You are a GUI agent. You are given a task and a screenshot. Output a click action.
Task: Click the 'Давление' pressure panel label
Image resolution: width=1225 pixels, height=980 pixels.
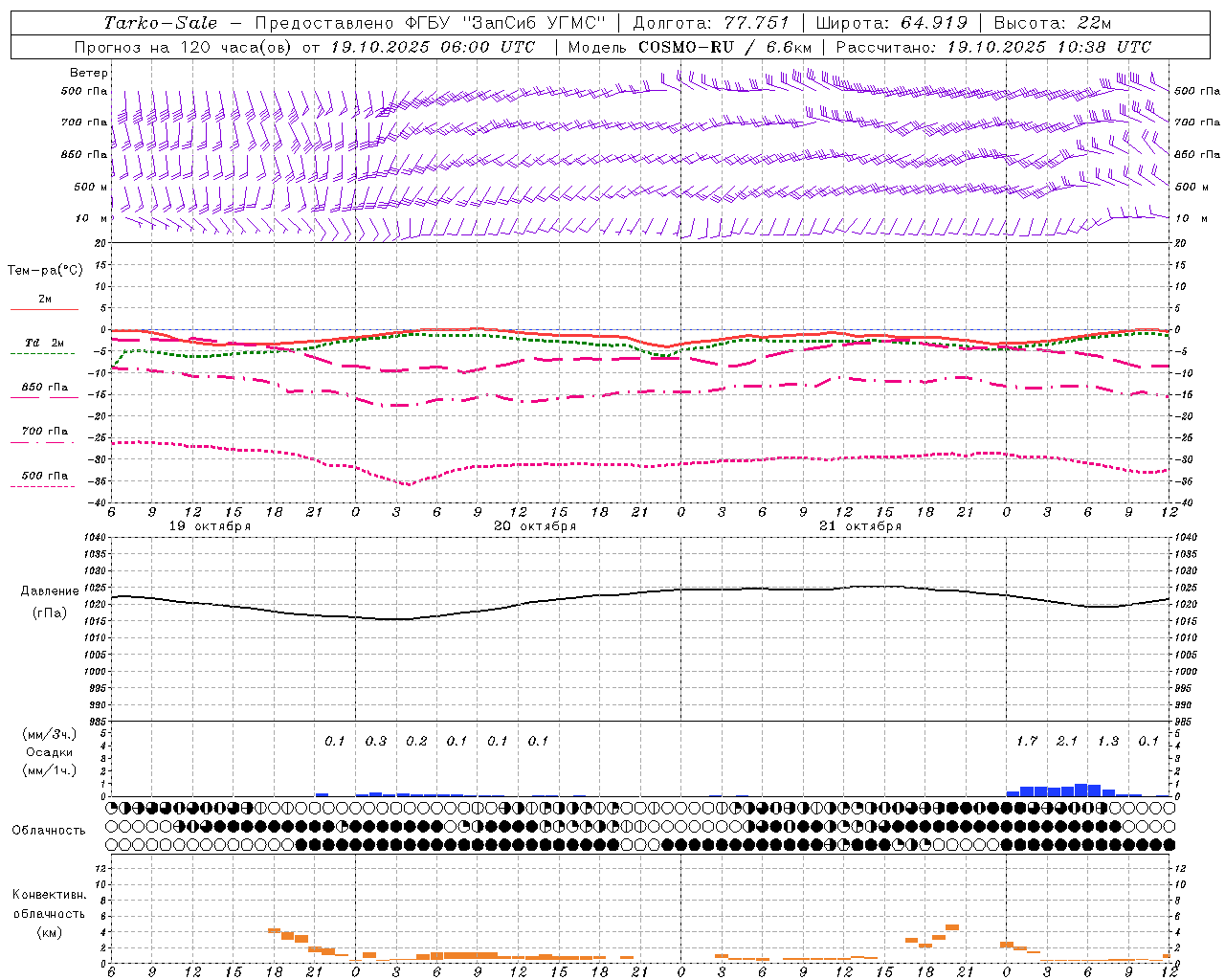[49, 591]
